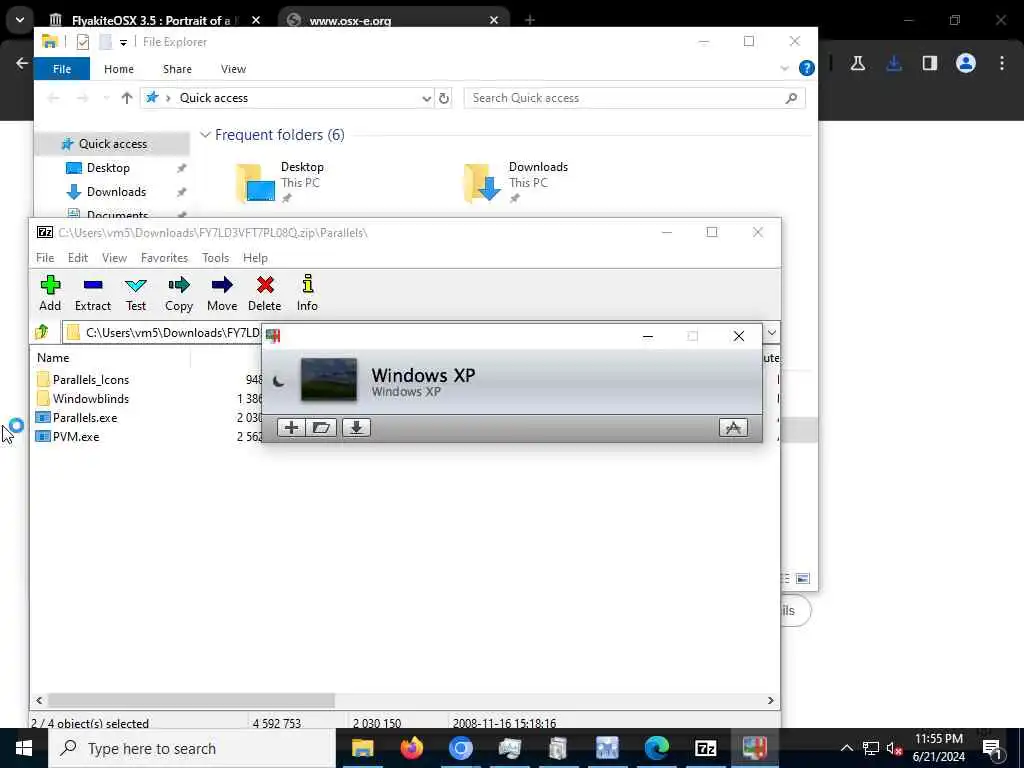
Task: Choose the Move tool in 7-Zip
Action: [x=222, y=293]
